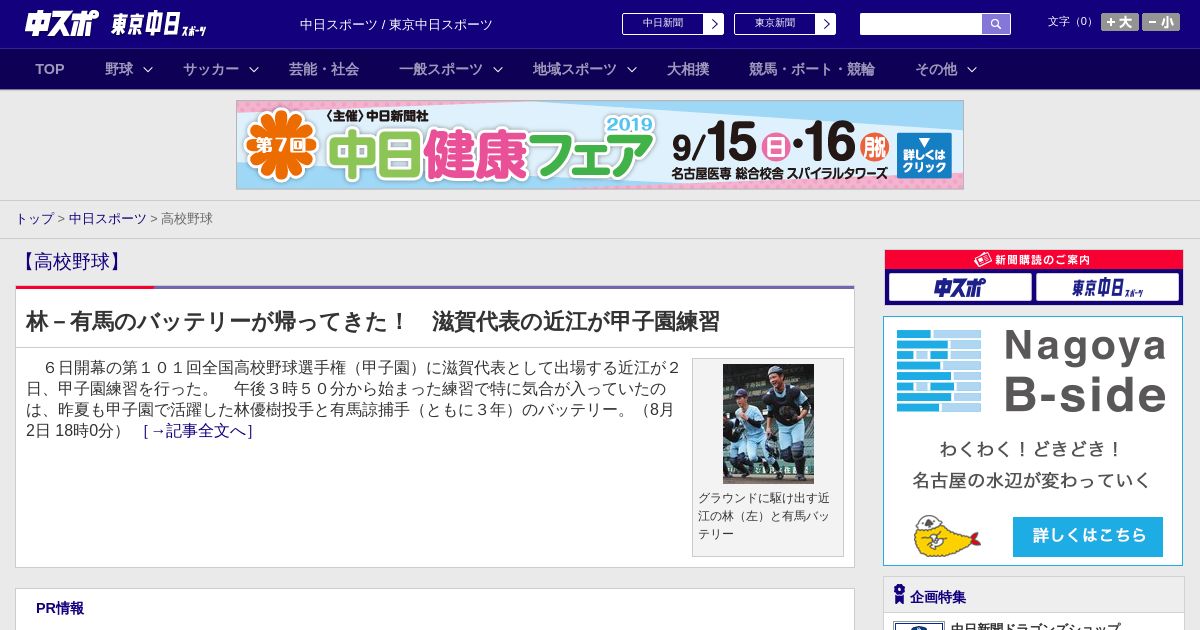Open the 中日新聞 site button
Screen dimensions: 1200x630
(663, 24)
